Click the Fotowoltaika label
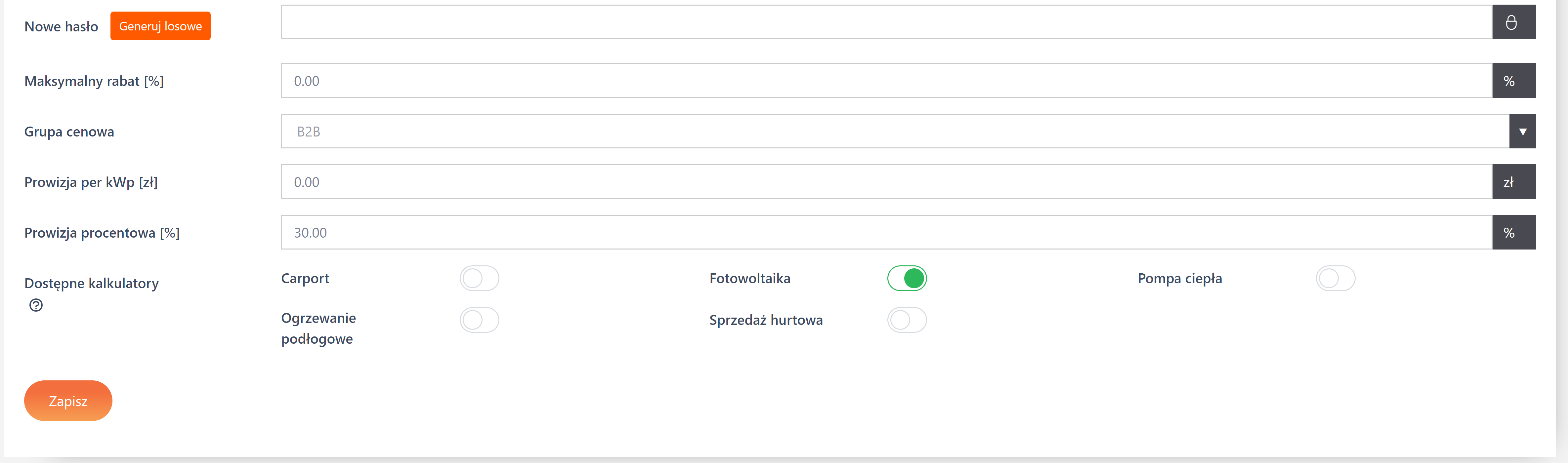This screenshot has width=1568, height=463. [749, 279]
